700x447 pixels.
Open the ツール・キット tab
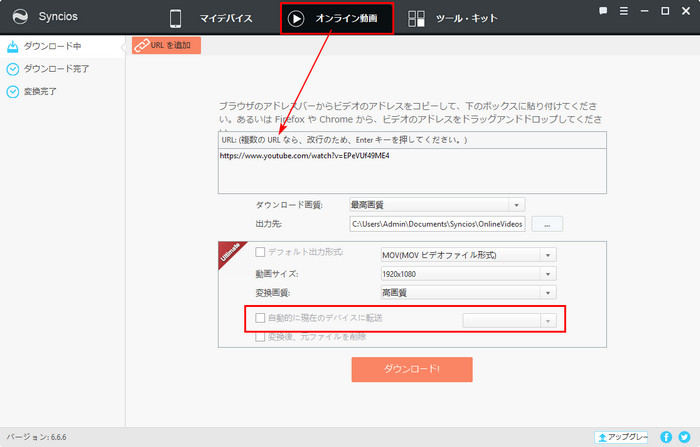(x=453, y=18)
